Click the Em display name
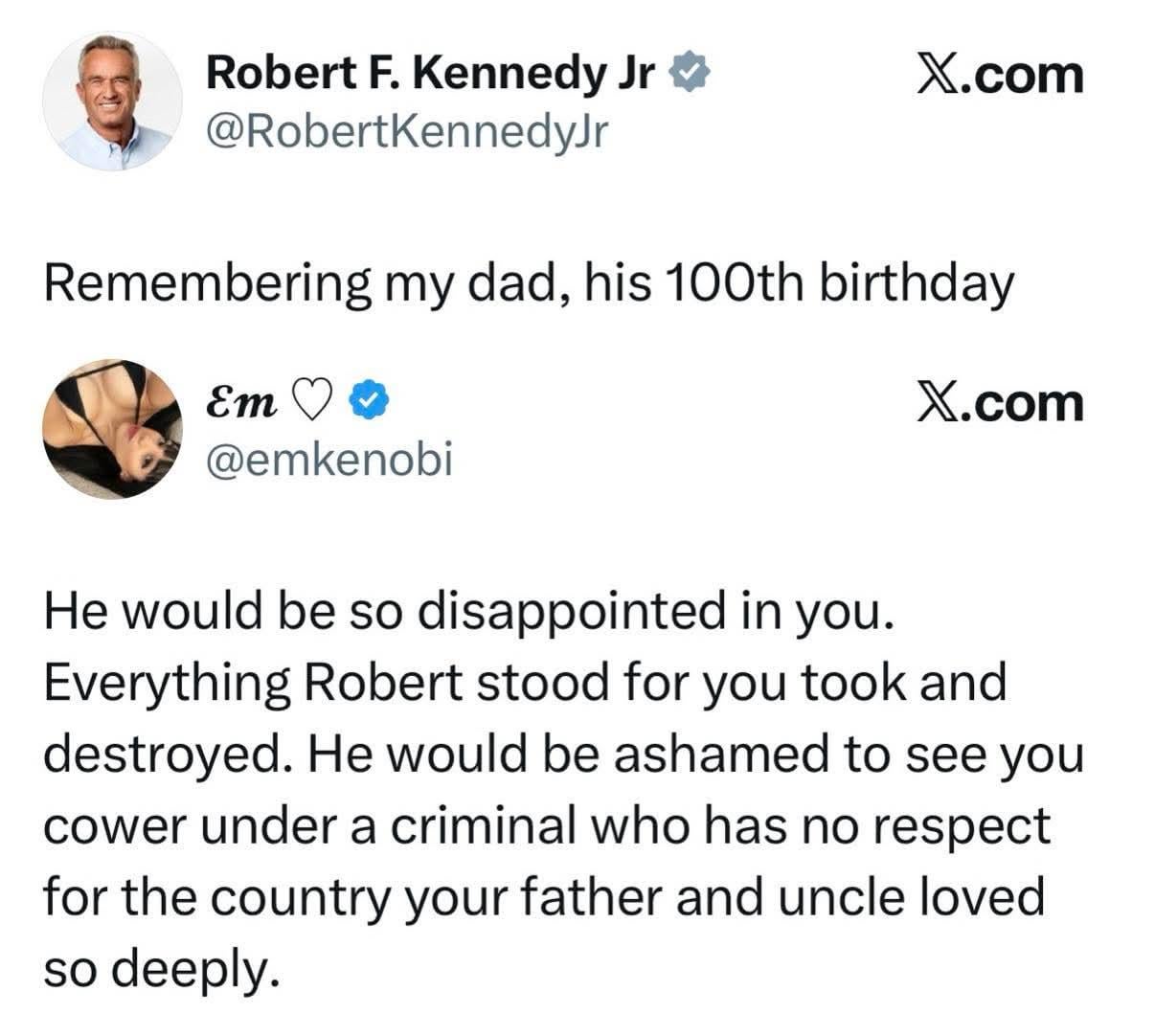Image resolution: width=1155 pixels, height=1036 pixels. click(239, 403)
